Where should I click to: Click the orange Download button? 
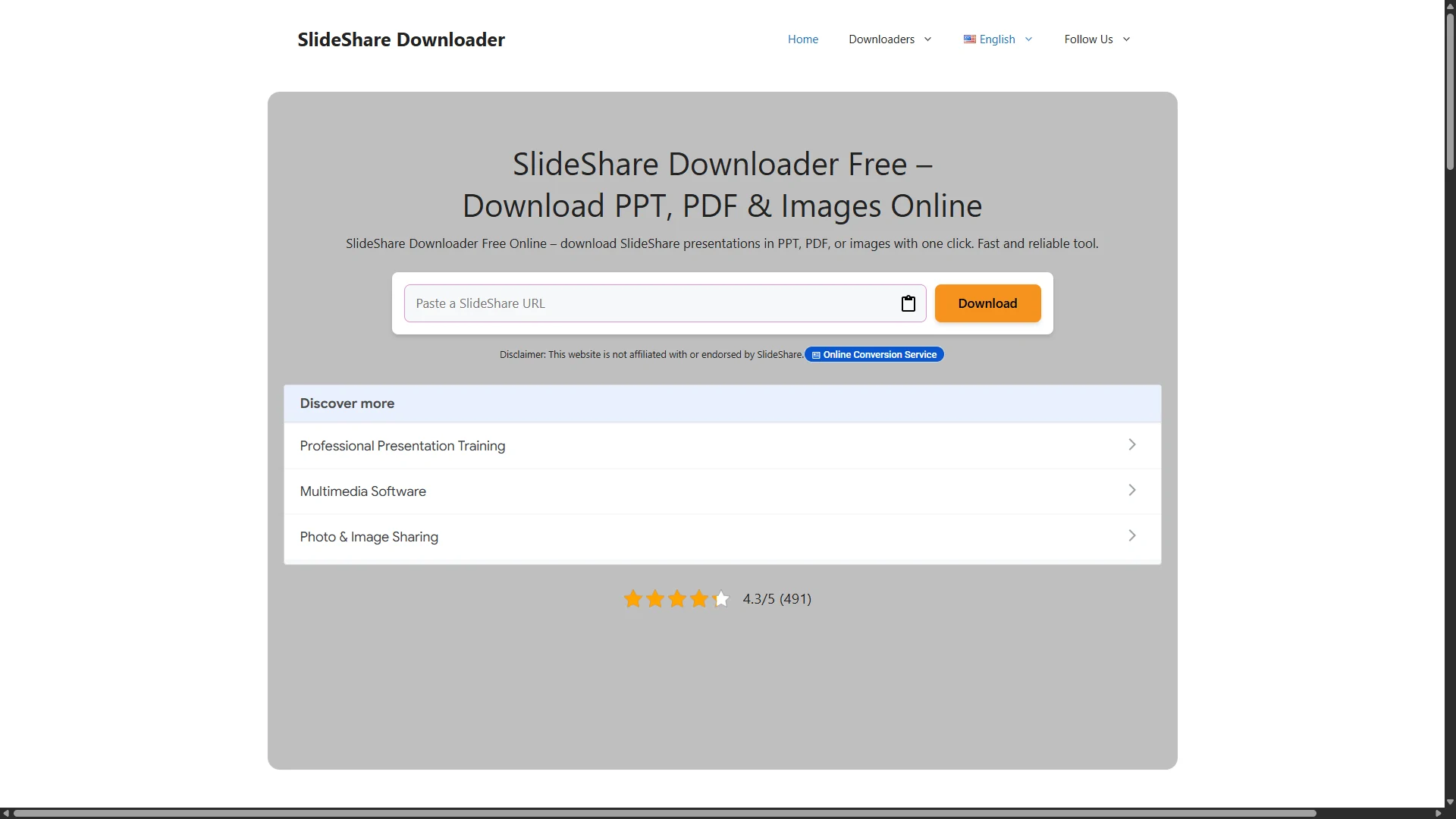(987, 303)
